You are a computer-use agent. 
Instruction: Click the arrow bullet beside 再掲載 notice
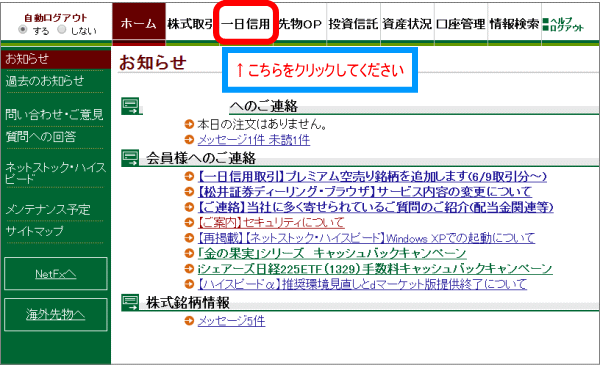189,238
